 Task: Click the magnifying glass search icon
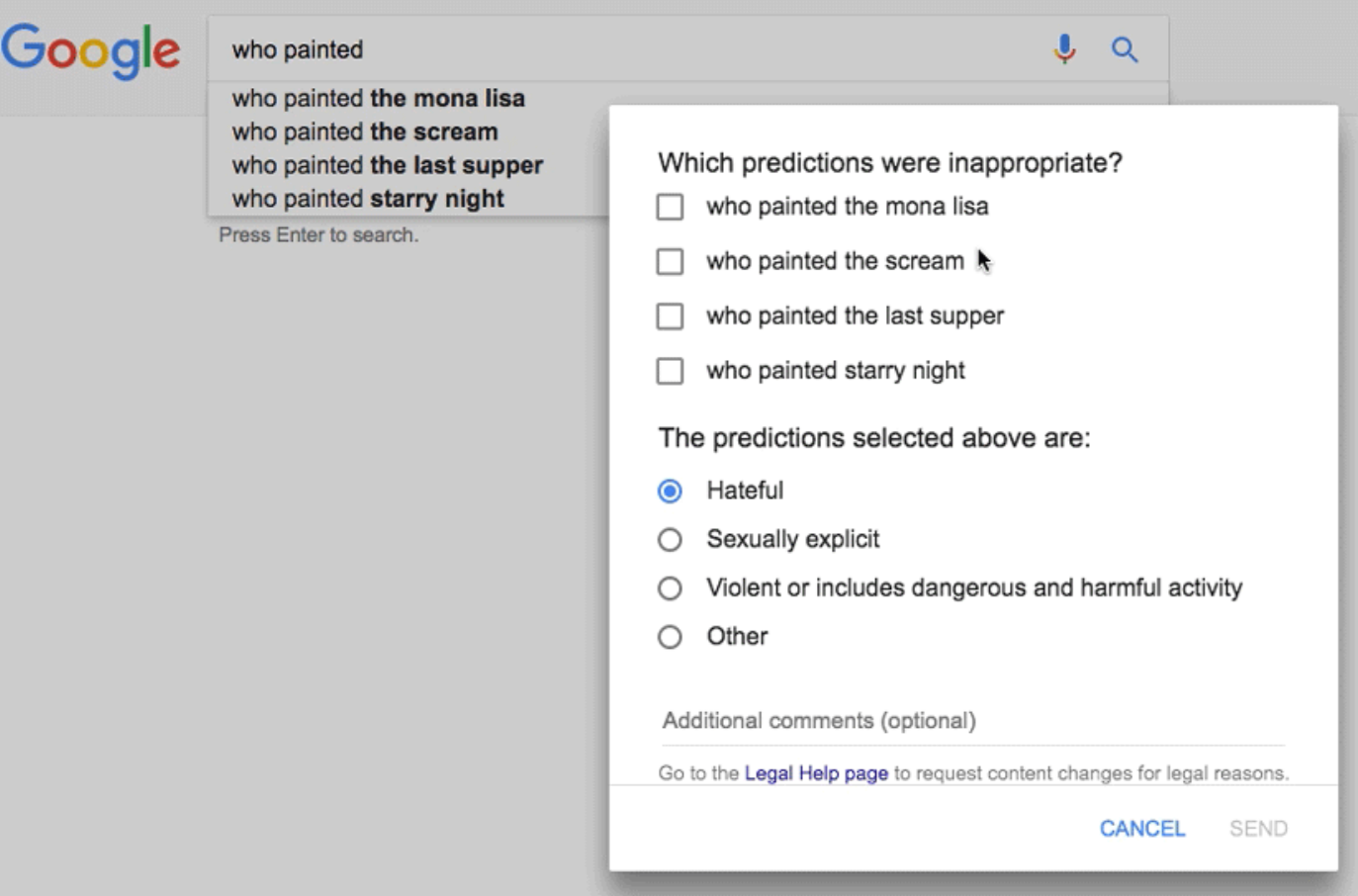point(1125,49)
